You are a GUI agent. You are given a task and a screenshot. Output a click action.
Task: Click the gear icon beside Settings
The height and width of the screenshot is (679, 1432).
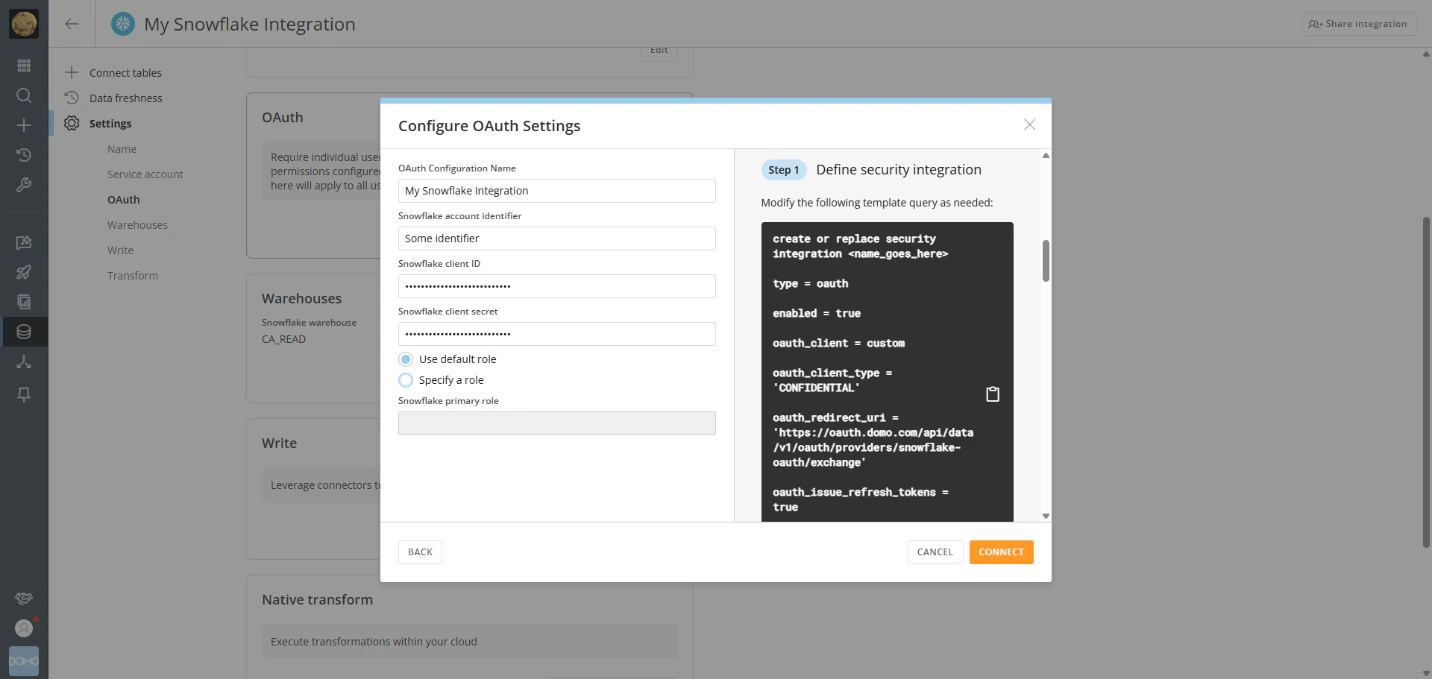71,124
